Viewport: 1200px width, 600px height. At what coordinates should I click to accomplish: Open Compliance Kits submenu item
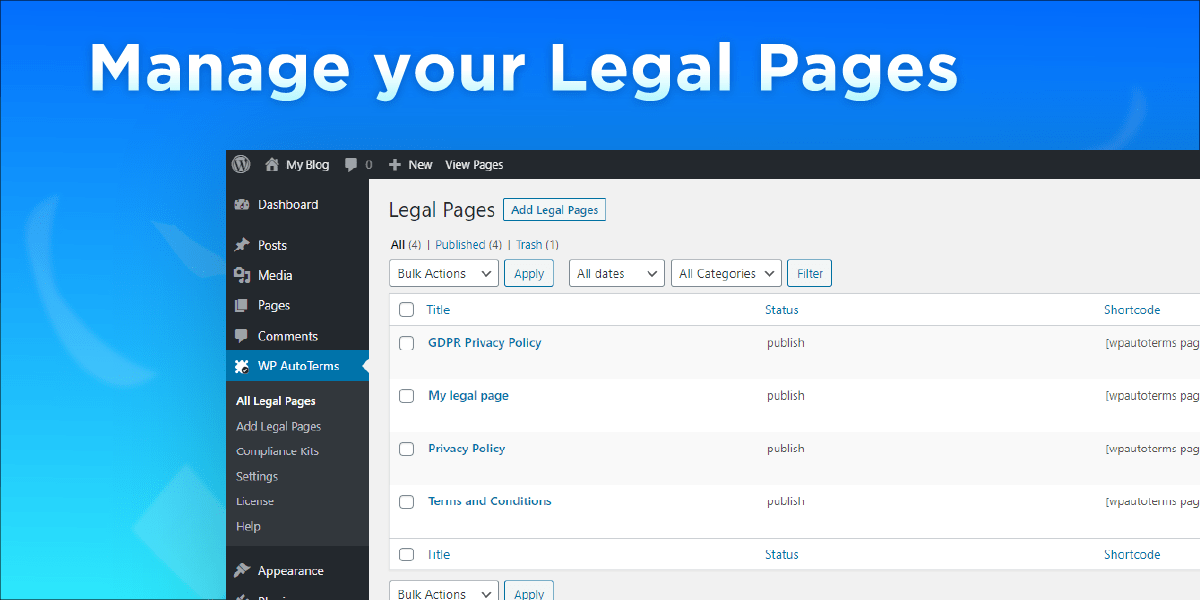click(278, 451)
